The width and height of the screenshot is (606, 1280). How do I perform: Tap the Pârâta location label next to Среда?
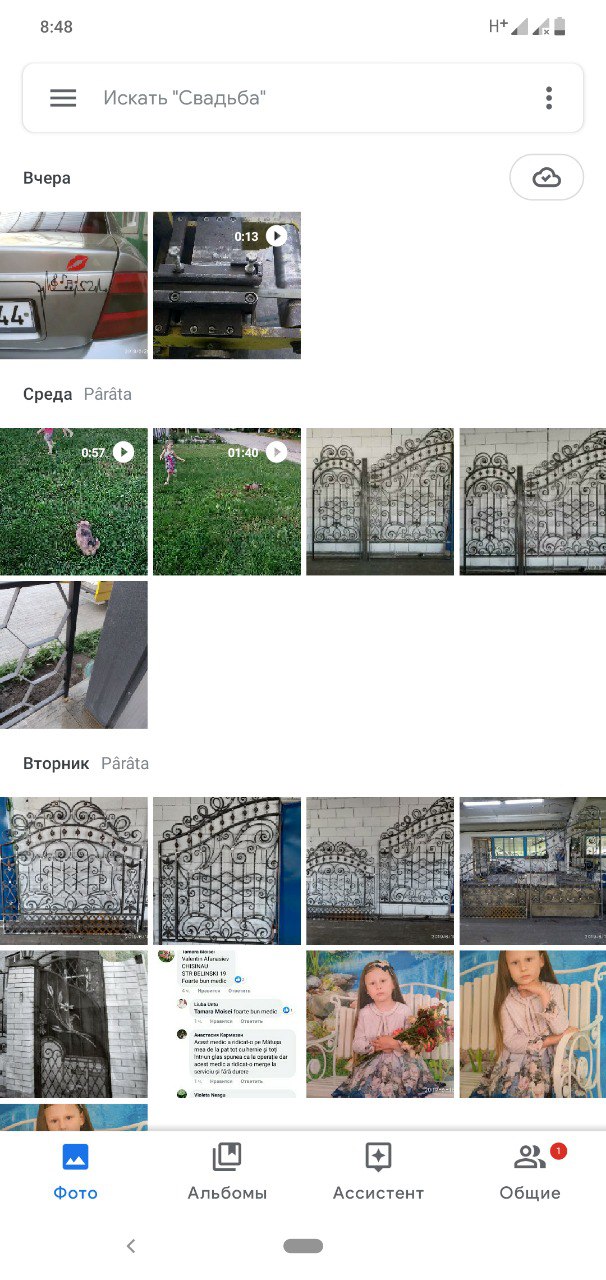tap(107, 394)
